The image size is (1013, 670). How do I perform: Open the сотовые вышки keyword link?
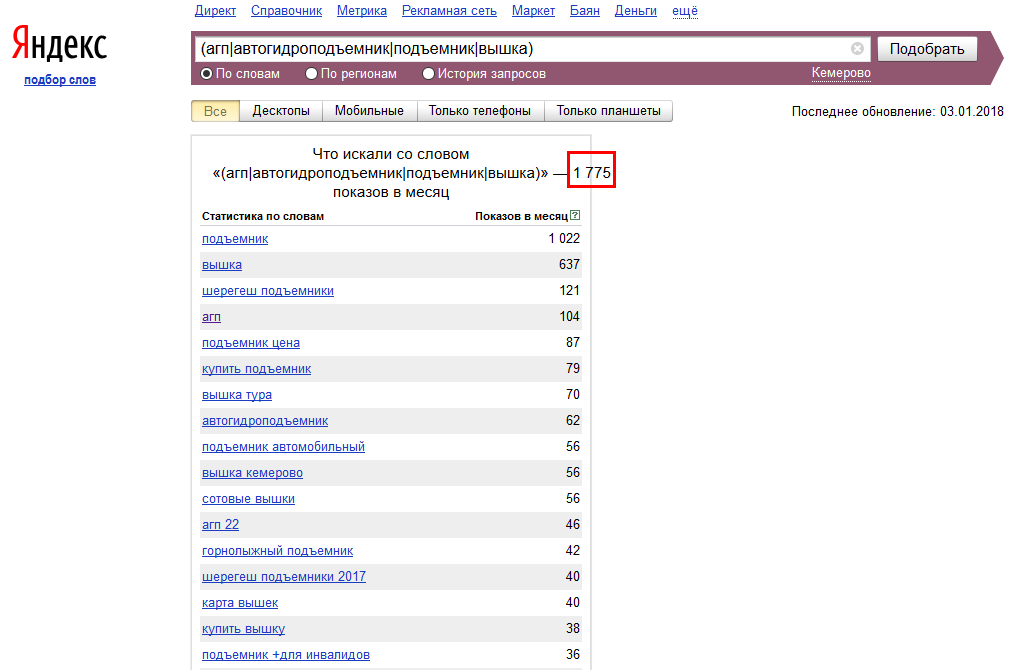point(248,499)
